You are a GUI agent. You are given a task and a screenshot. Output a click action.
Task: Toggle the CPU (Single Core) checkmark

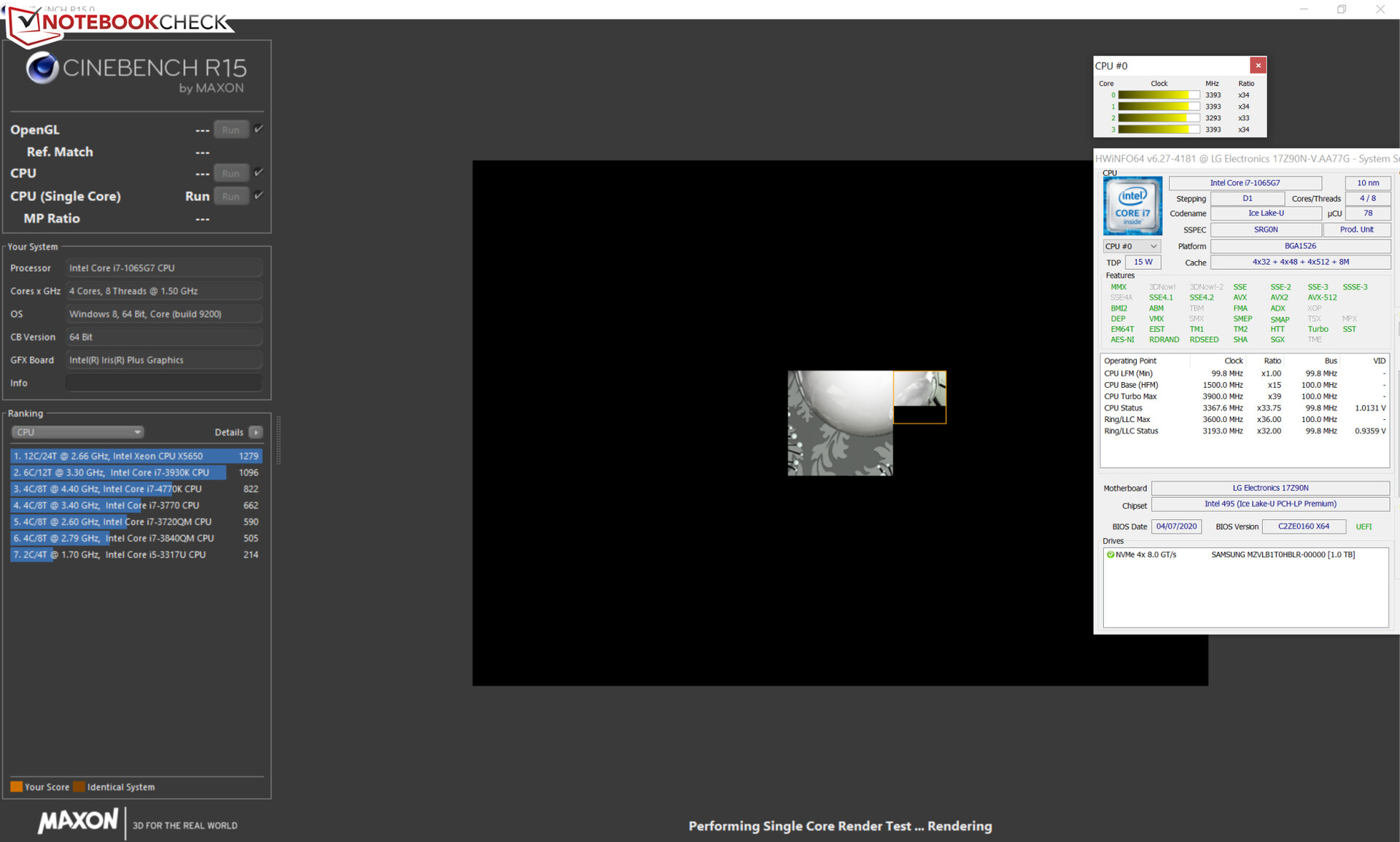[259, 195]
